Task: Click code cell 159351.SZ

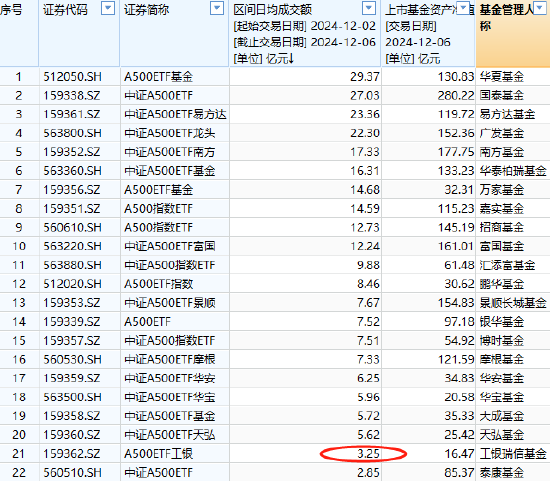Action: coord(72,209)
